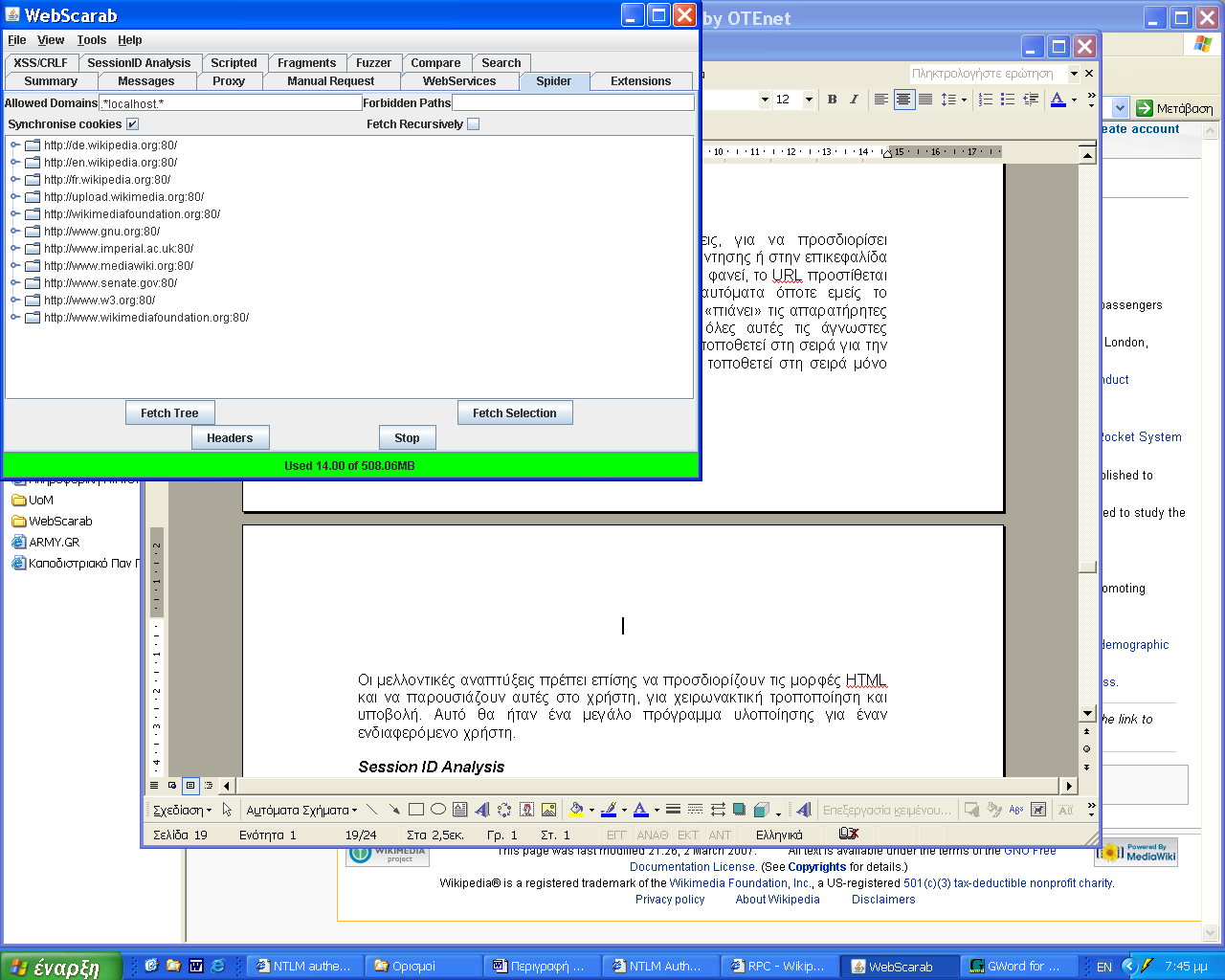Image resolution: width=1225 pixels, height=980 pixels.
Task: Open WebScarab File menu
Action: pyautogui.click(x=17, y=40)
